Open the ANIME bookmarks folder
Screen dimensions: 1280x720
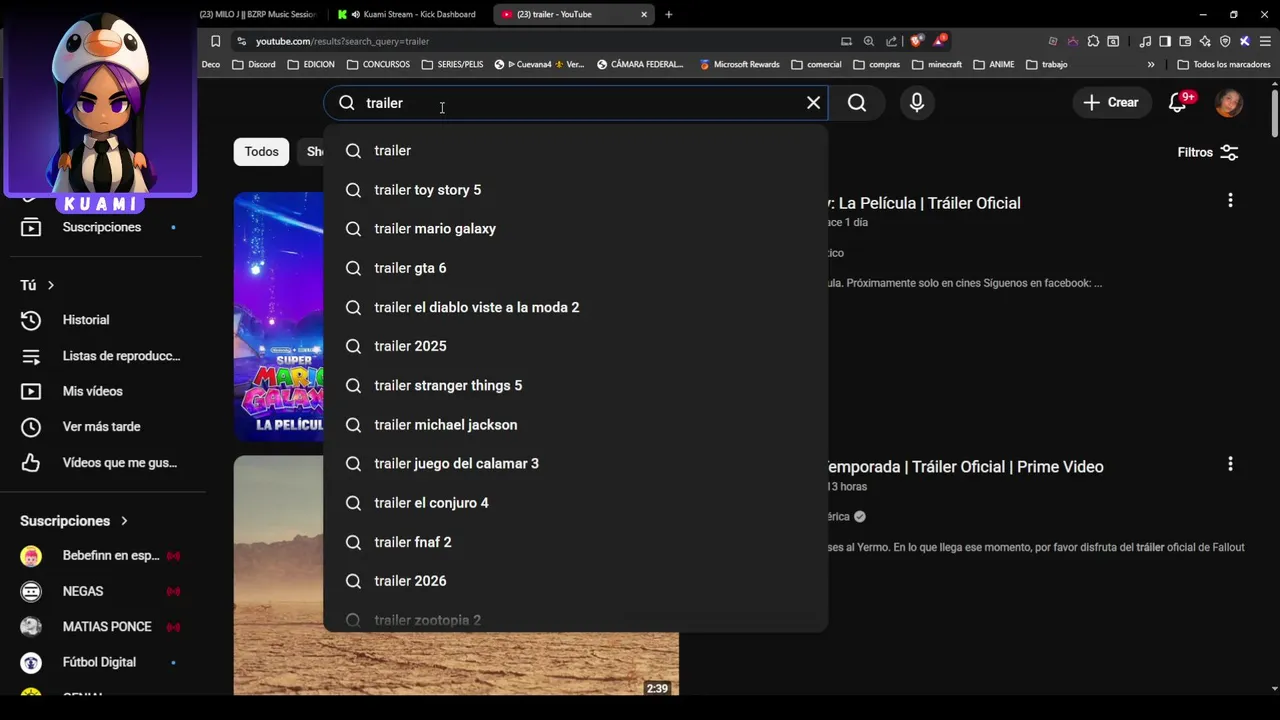coord(993,64)
